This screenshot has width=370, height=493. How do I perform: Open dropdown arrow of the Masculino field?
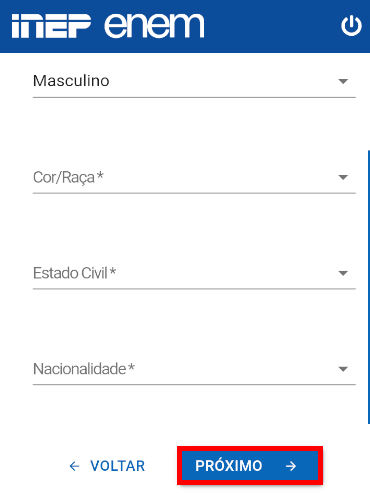343,81
